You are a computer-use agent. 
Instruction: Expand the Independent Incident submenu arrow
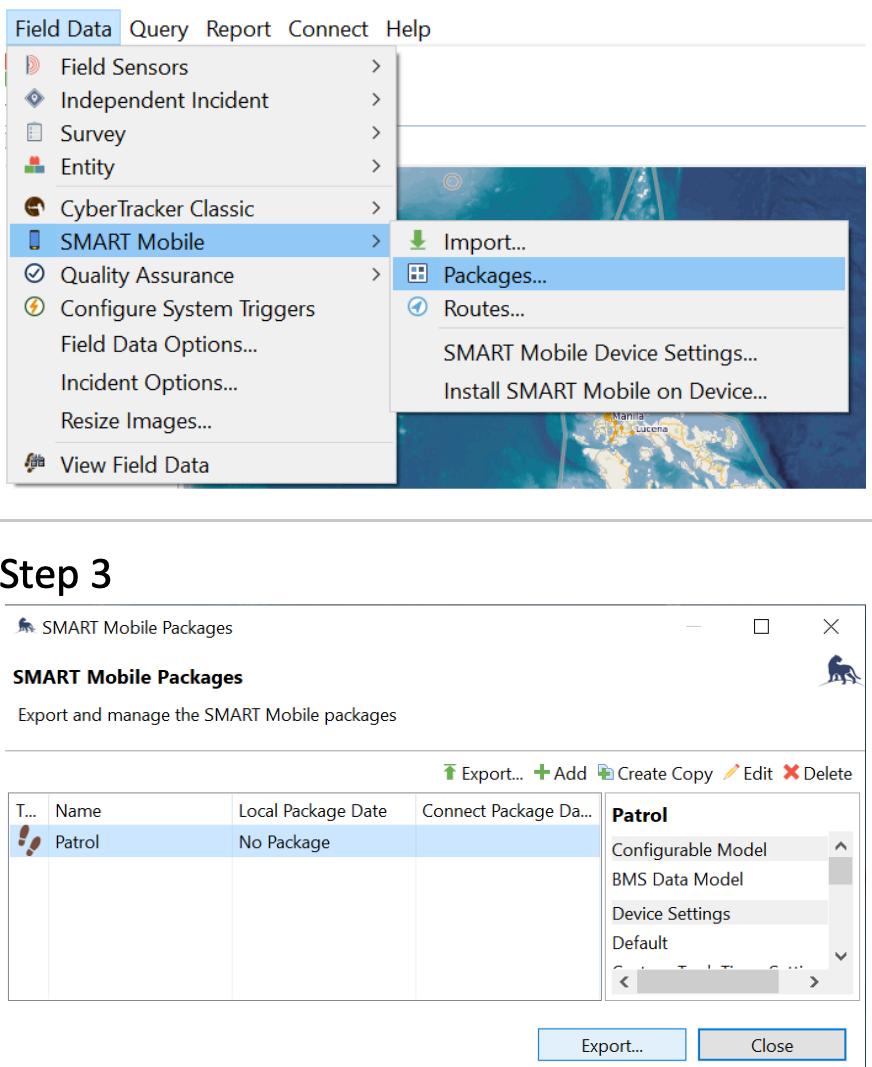point(376,99)
